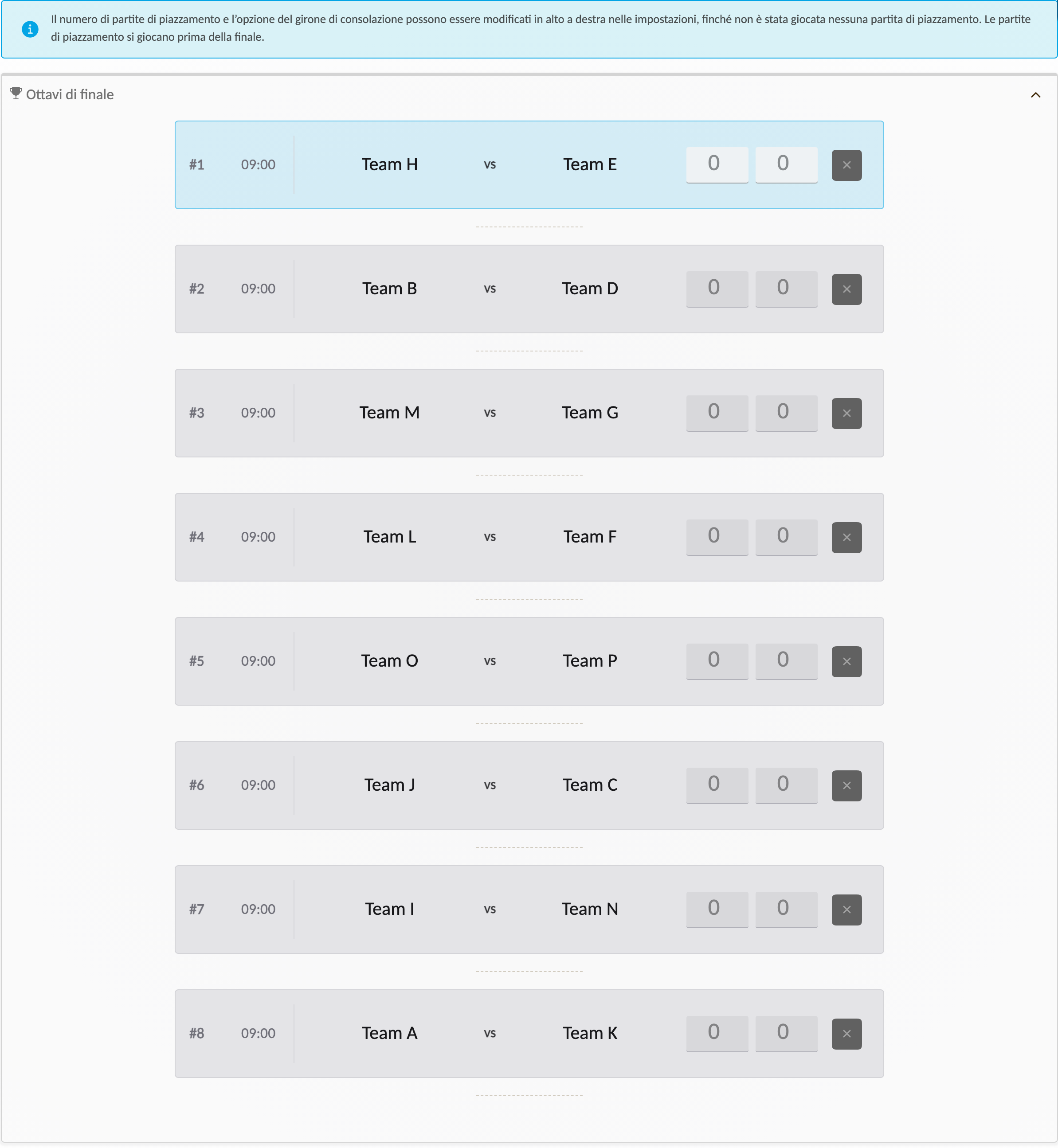Click the 09:00 time of match #3

tap(258, 413)
